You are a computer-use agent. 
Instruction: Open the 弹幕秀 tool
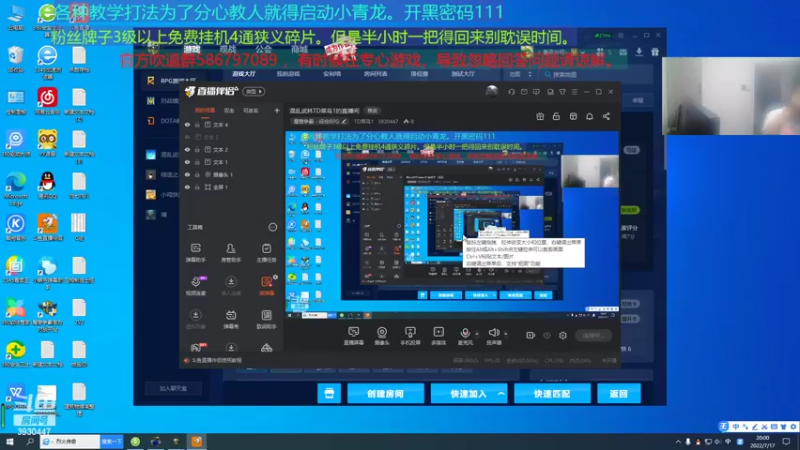point(231,319)
